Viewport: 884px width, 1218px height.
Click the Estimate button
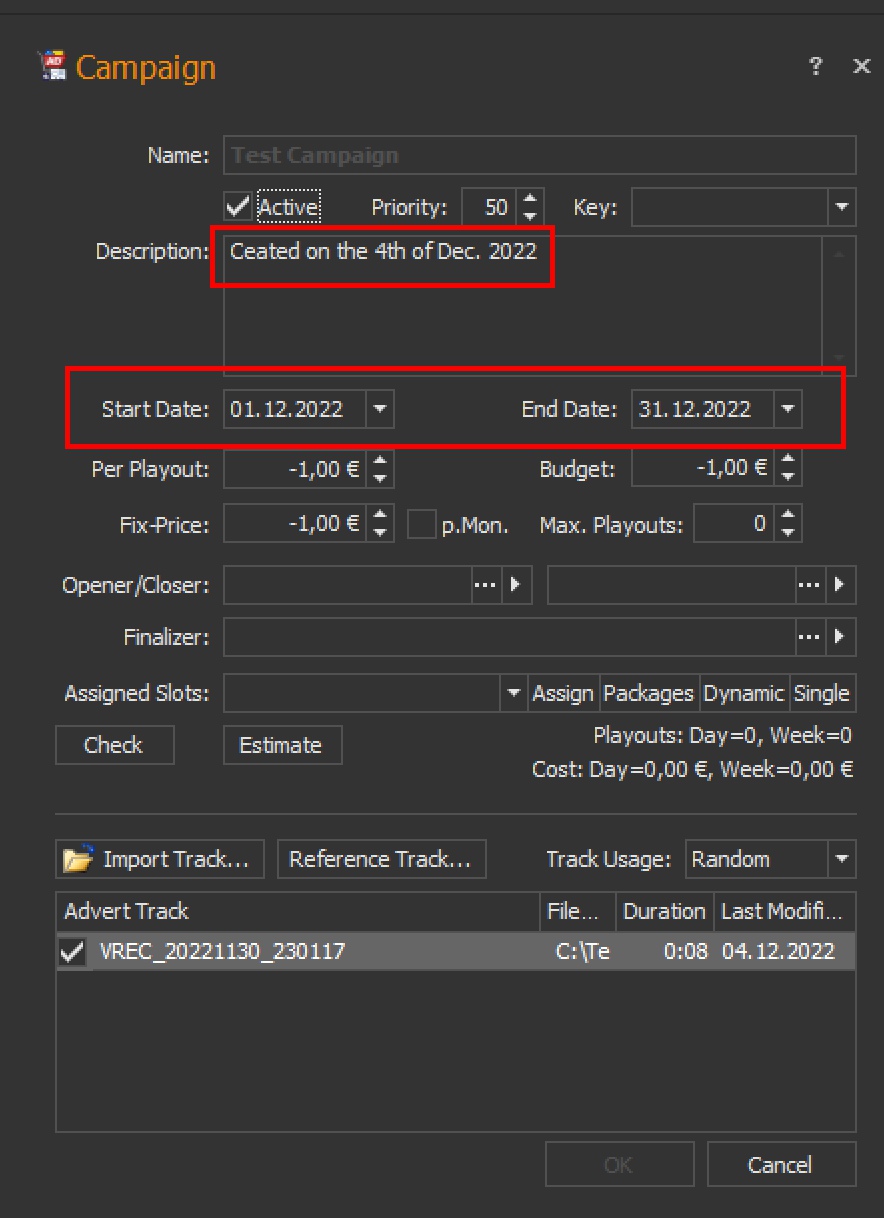pyautogui.click(x=282, y=745)
